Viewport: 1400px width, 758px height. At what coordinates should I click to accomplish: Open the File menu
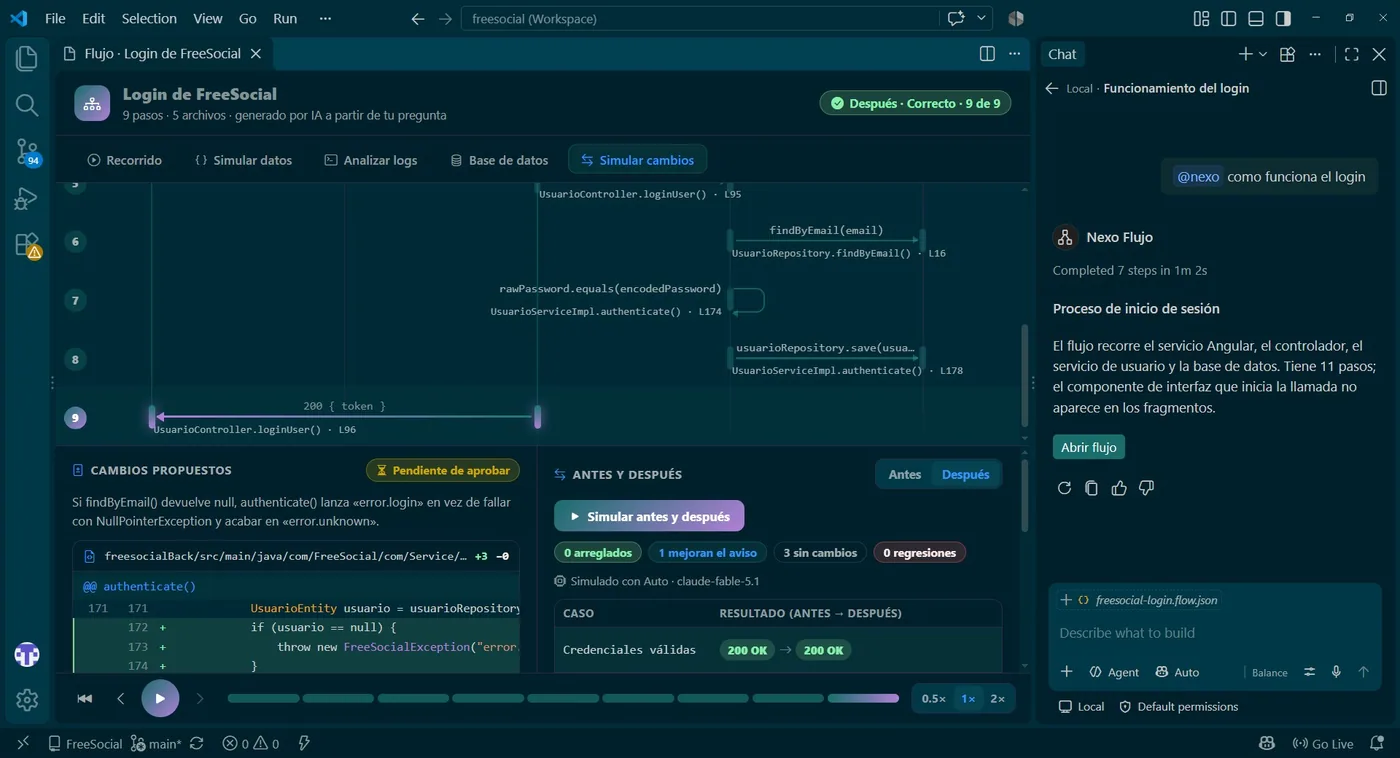click(x=55, y=18)
